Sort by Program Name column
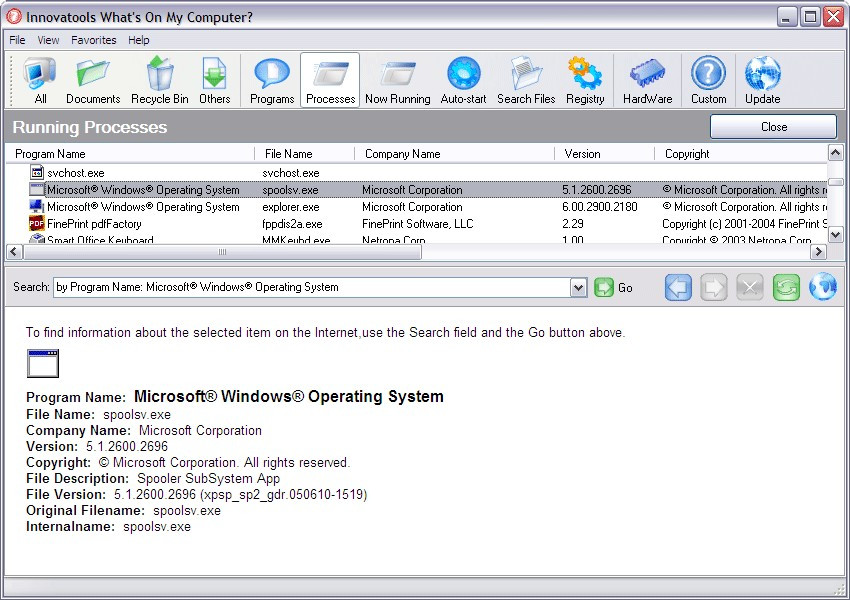 coord(130,154)
